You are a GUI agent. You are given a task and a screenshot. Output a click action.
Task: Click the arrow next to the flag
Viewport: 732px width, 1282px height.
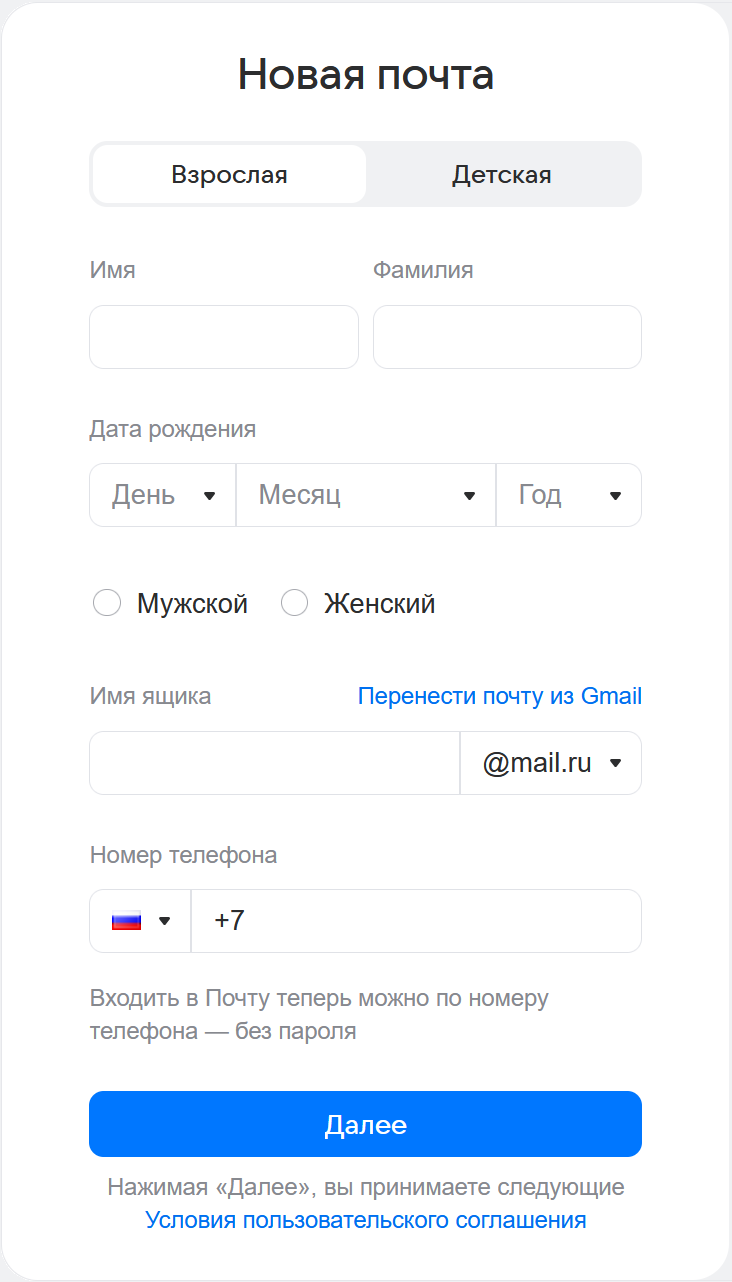coord(165,921)
